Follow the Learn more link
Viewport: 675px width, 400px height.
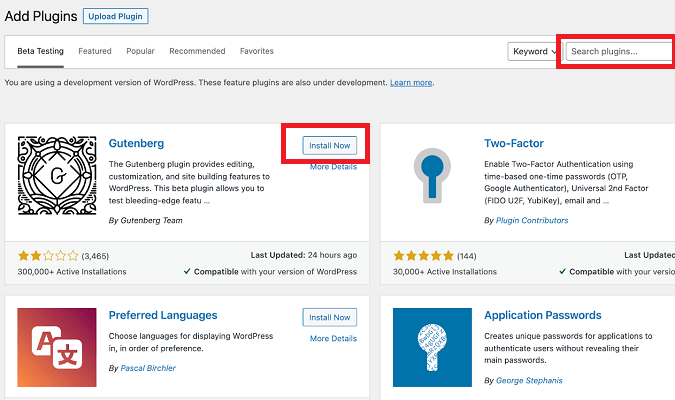pos(411,83)
